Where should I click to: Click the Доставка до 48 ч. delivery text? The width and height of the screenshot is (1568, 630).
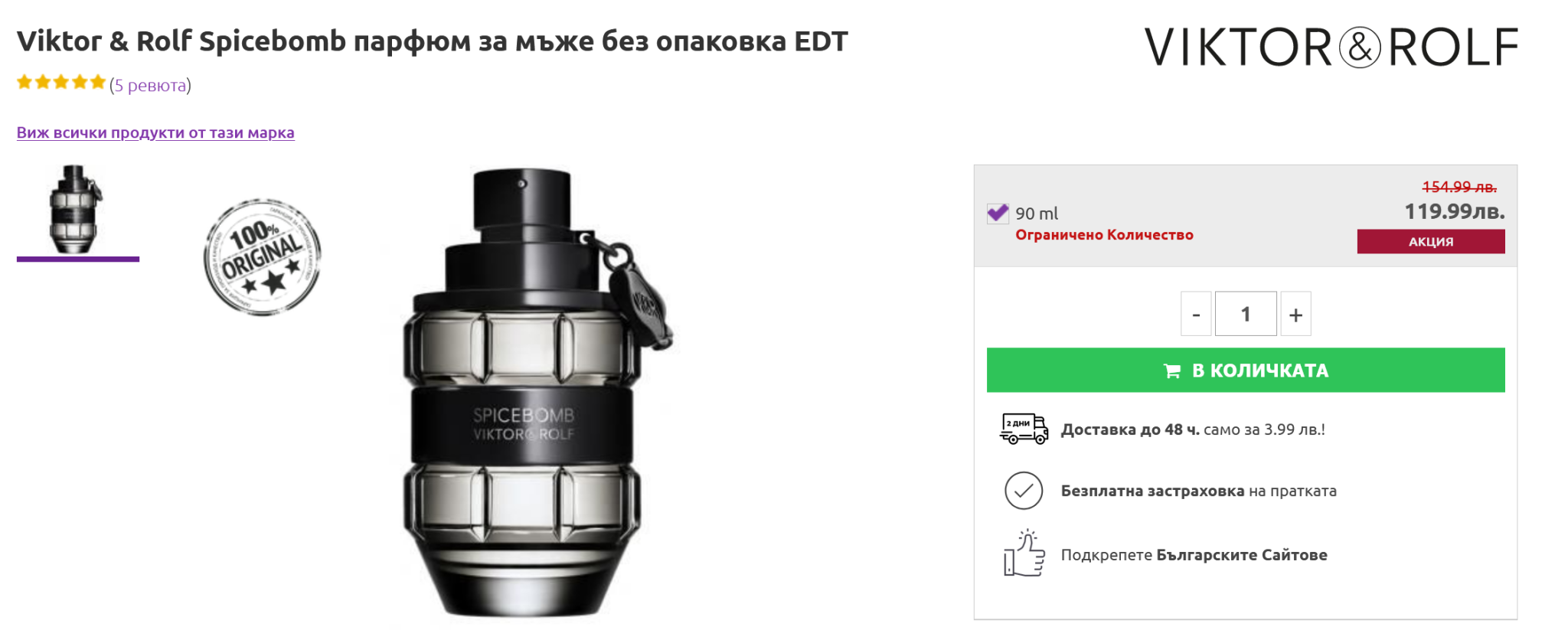[x=1130, y=429]
